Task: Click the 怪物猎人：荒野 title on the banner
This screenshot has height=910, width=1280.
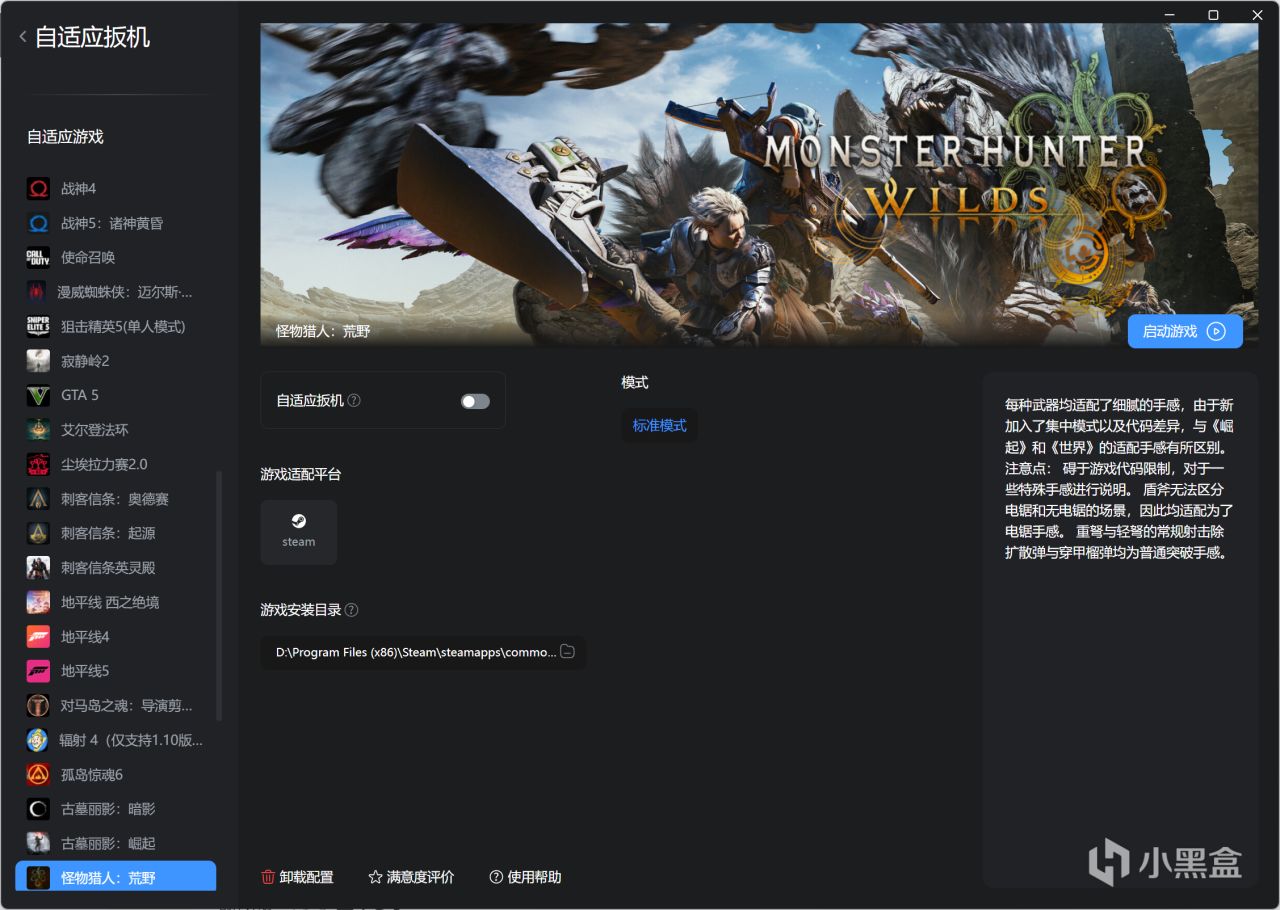Action: pos(323,331)
